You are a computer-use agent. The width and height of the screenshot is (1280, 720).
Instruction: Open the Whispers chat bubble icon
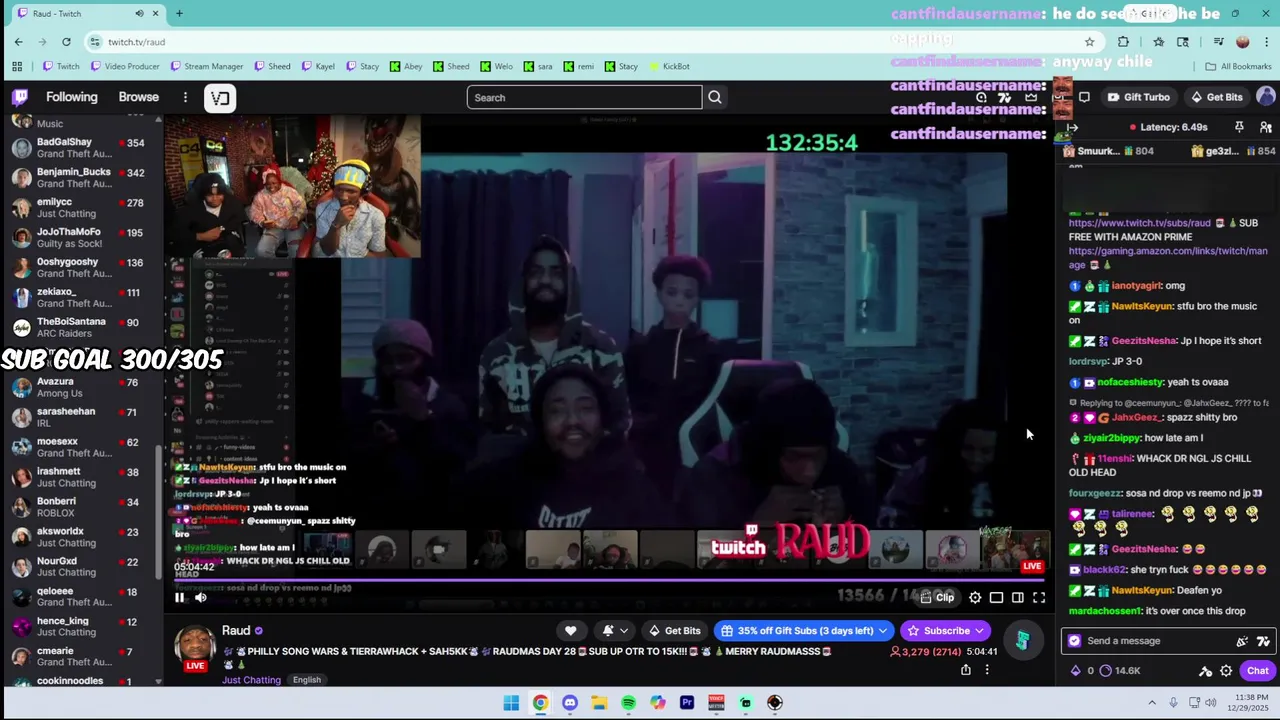1084,97
